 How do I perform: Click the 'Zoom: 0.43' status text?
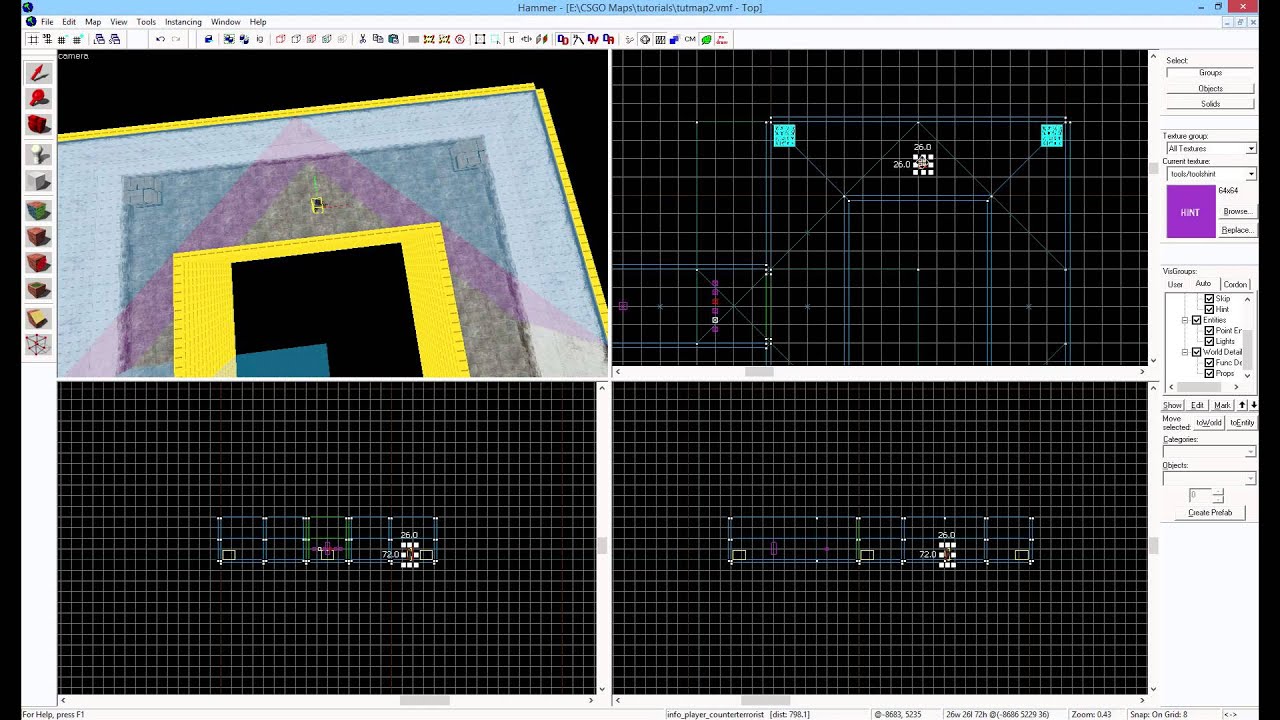click(1091, 714)
